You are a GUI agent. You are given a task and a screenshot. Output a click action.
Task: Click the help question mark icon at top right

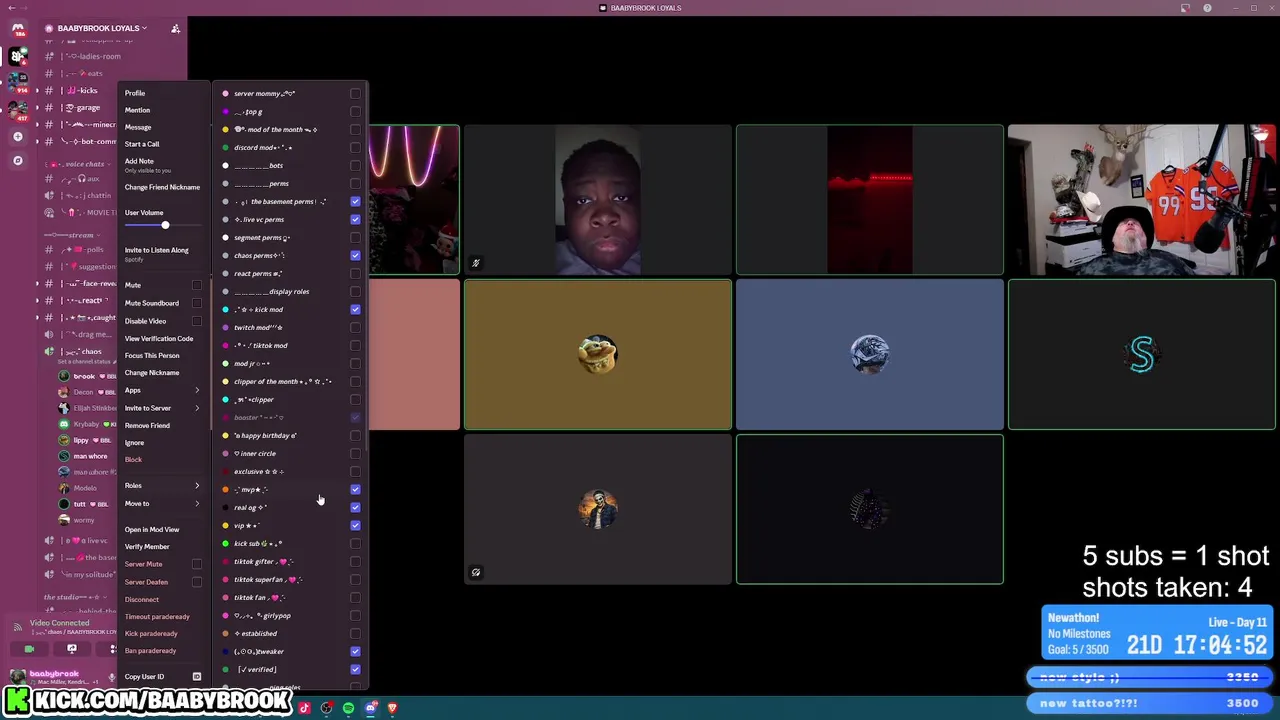tap(1207, 8)
